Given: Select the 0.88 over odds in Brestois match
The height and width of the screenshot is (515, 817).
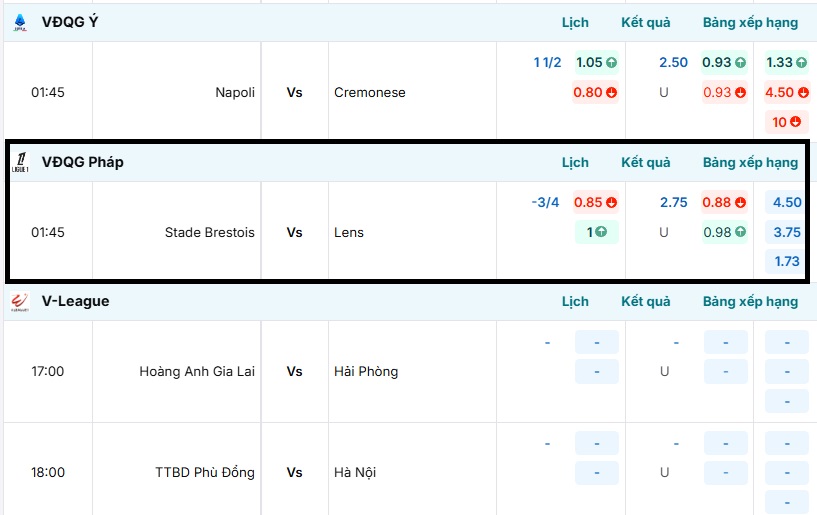Looking at the screenshot, I should click(x=724, y=202).
